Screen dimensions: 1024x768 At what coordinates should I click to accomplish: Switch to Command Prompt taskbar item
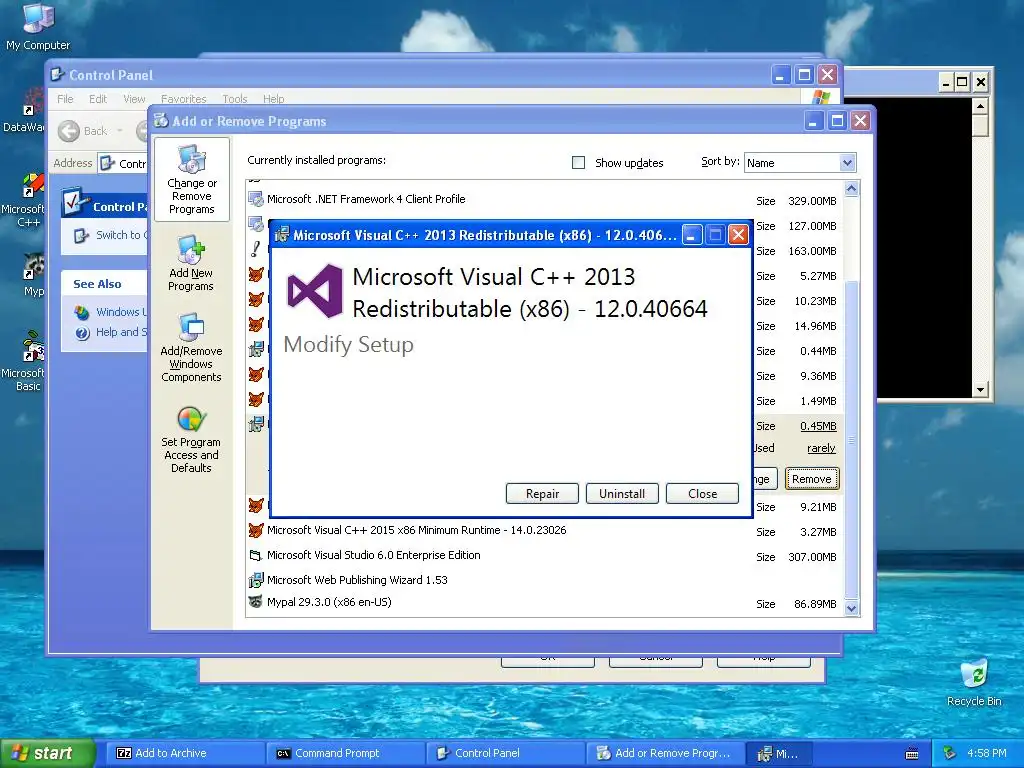click(345, 753)
